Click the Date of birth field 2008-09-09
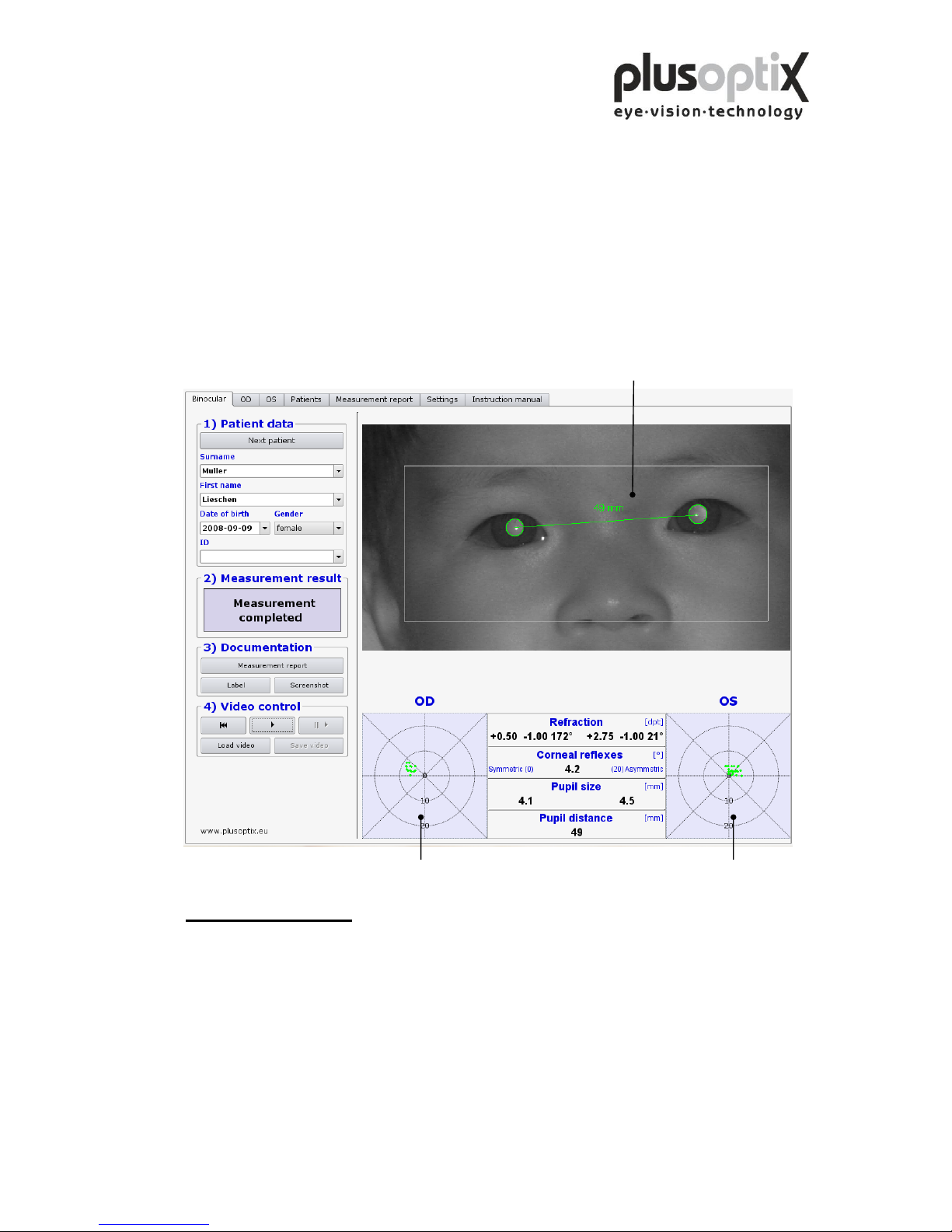The image size is (952, 1232). tap(229, 529)
